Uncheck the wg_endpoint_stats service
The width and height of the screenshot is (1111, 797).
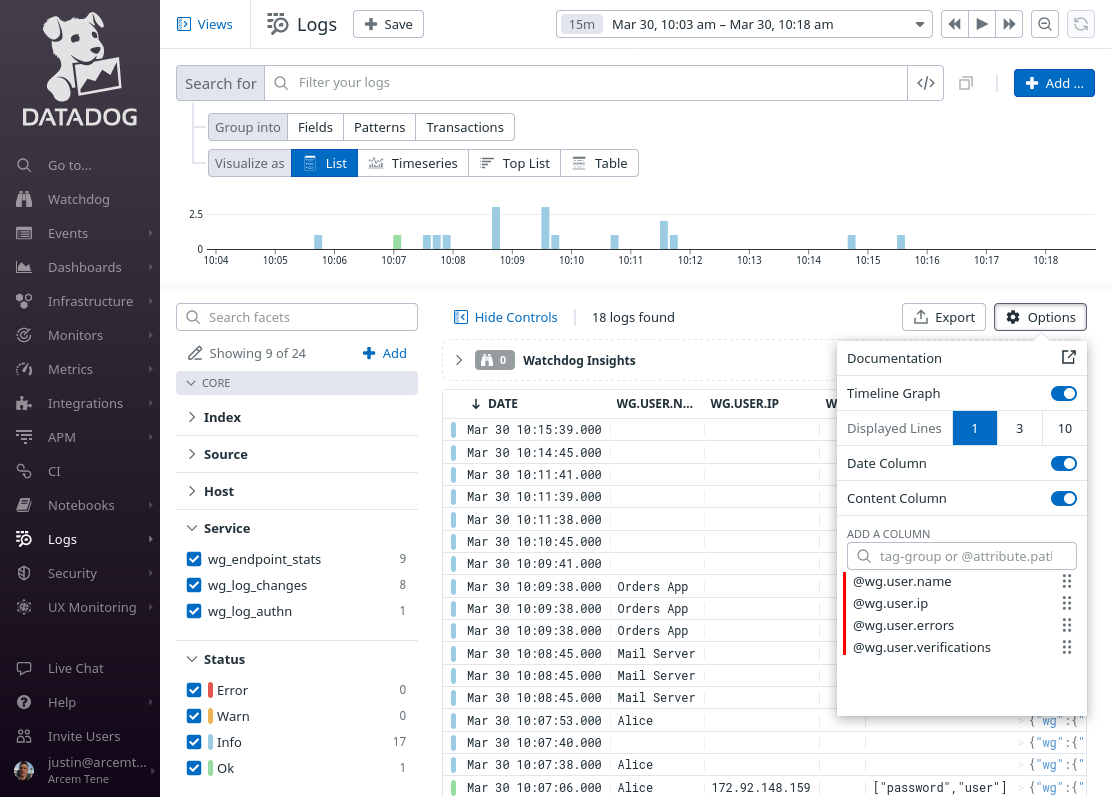tap(194, 559)
